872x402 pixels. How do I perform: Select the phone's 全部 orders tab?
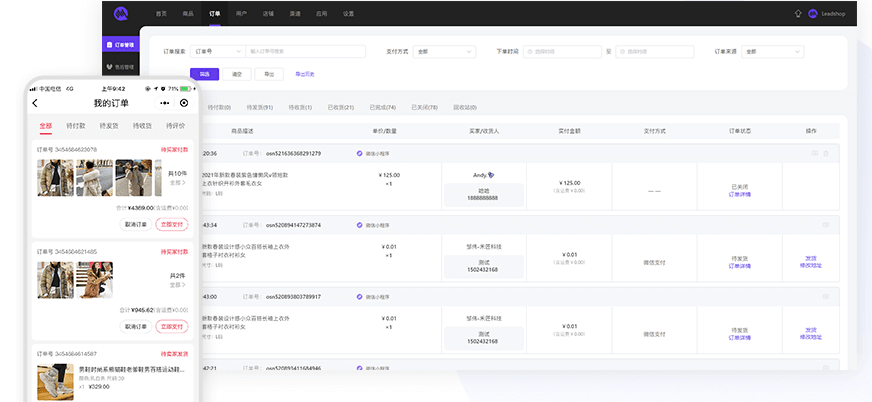46,126
